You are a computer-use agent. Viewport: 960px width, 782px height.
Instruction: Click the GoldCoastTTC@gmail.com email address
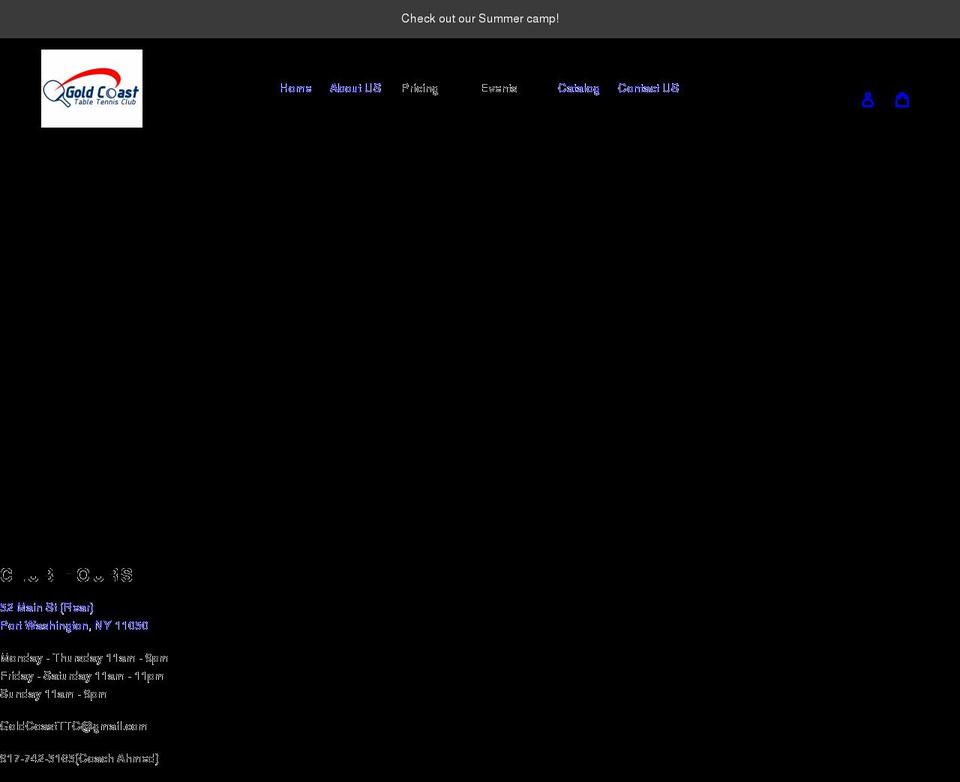pos(74,726)
